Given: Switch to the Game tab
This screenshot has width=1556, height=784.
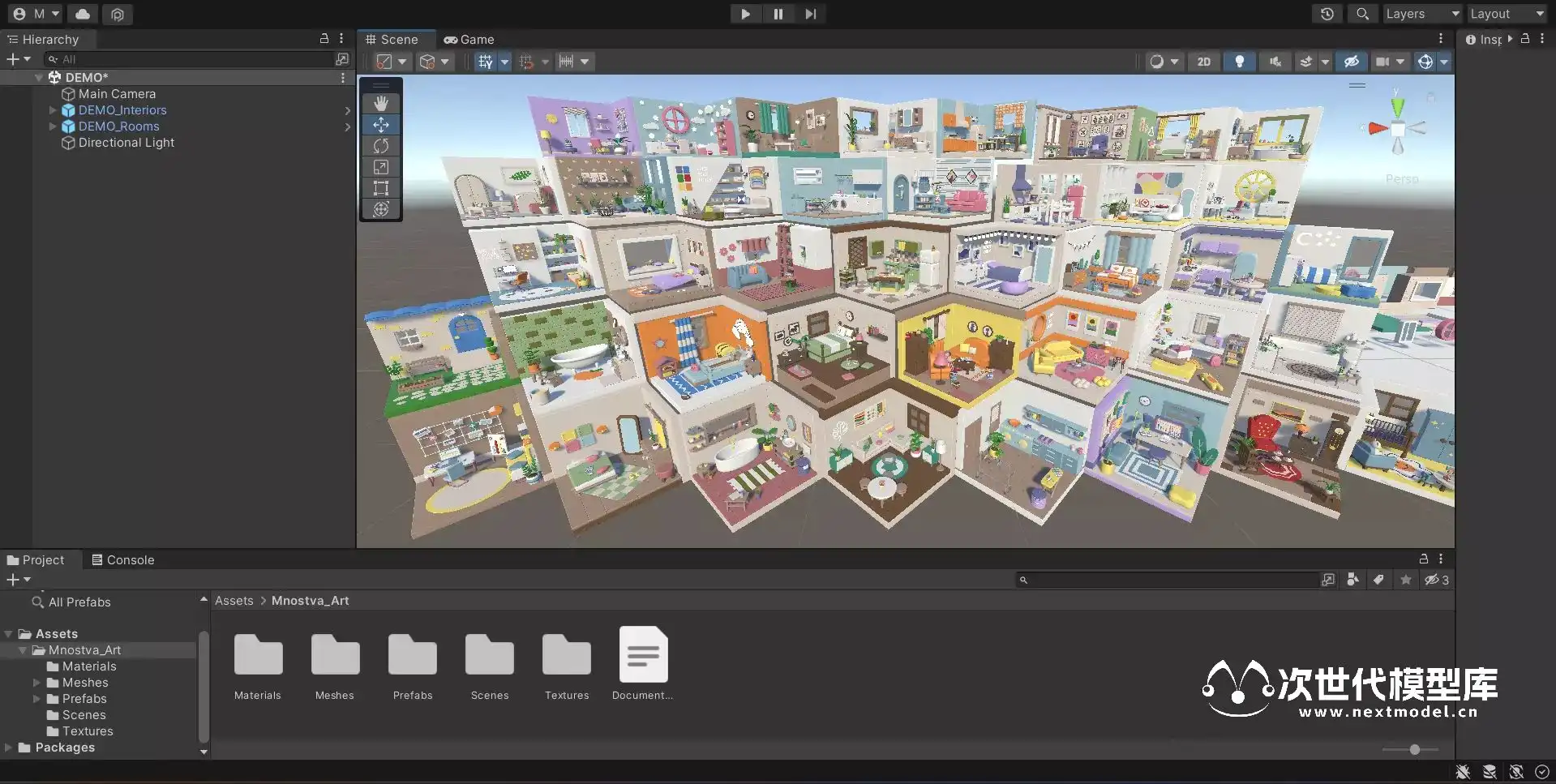Looking at the screenshot, I should pos(469,39).
